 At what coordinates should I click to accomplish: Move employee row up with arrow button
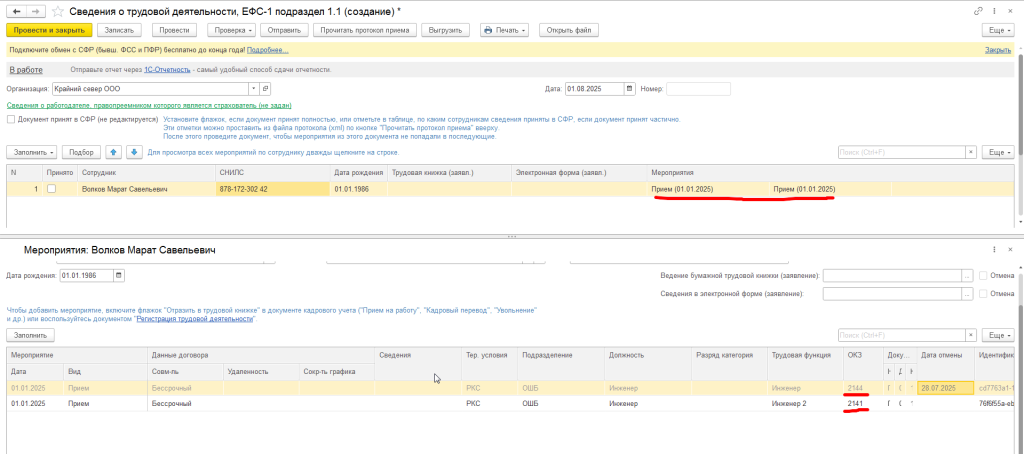point(114,152)
